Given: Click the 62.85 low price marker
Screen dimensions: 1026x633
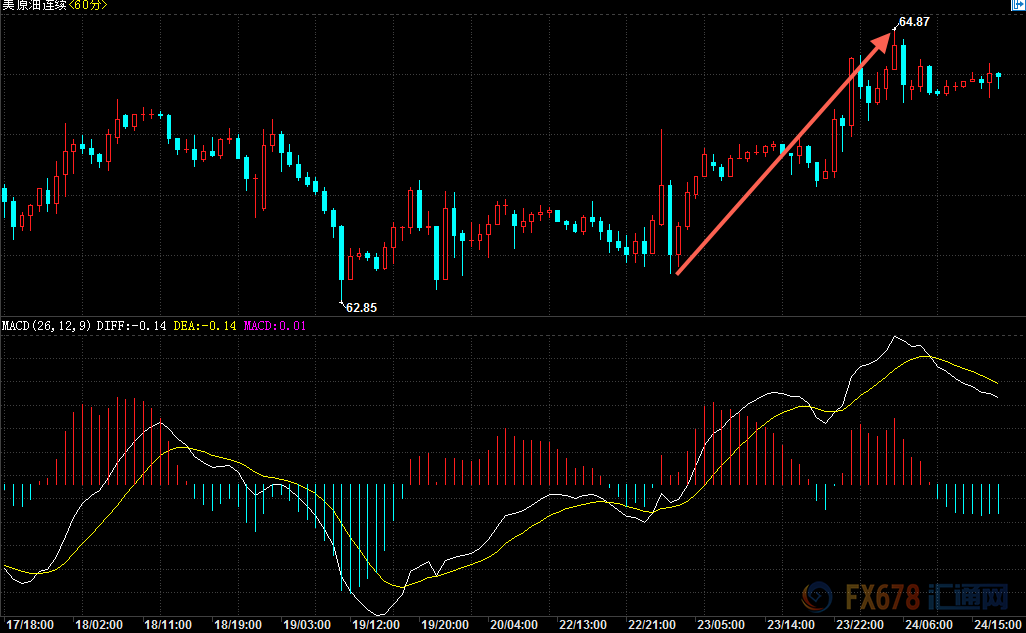Looking at the screenshot, I should pos(361,307).
